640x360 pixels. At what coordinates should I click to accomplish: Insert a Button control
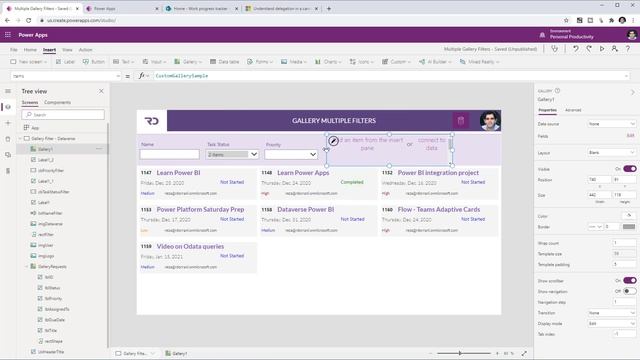pyautogui.click(x=93, y=62)
